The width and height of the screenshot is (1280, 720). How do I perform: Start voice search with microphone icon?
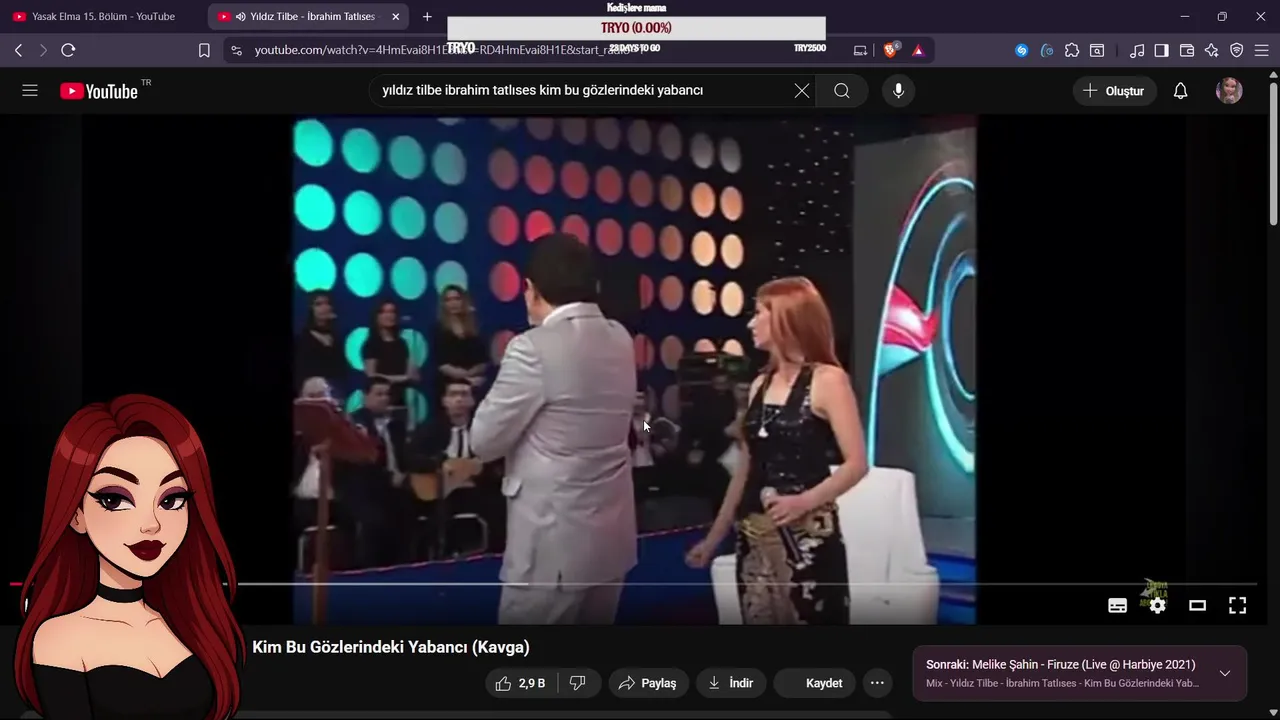pos(898,91)
